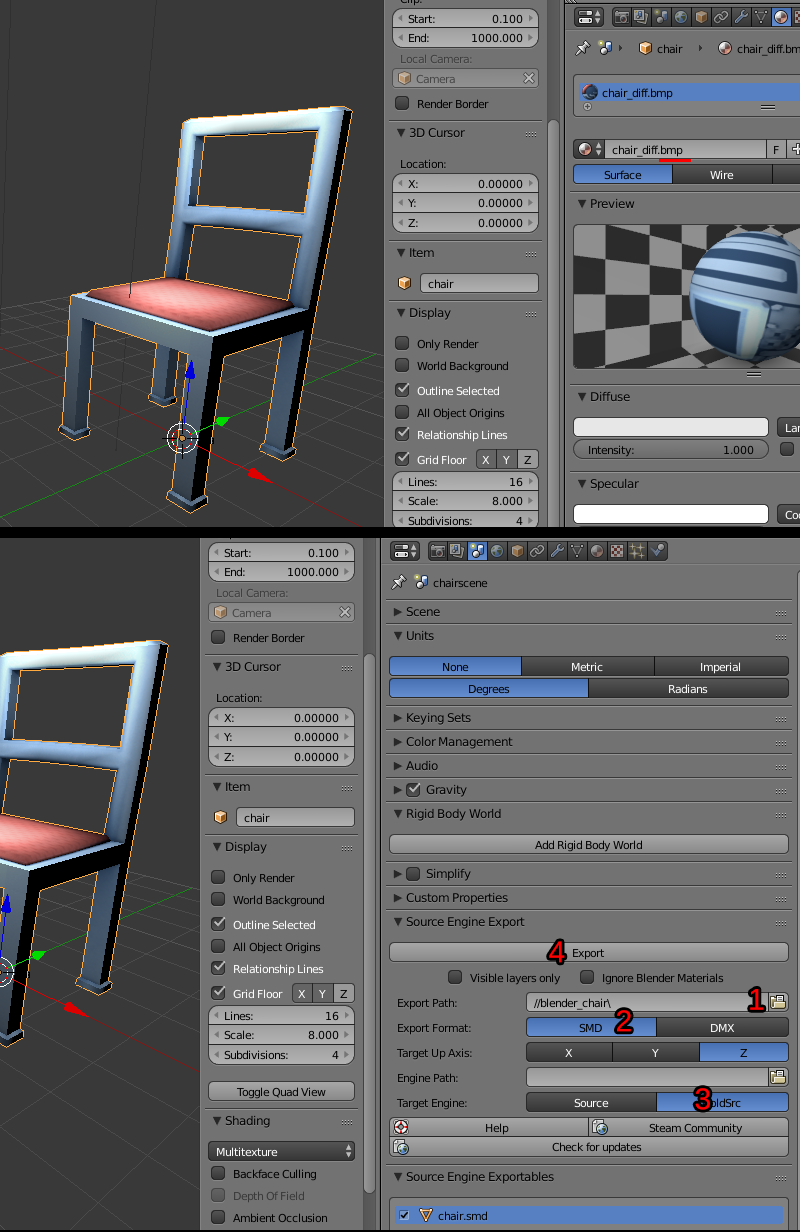Click the material preview sphere
The width and height of the screenshot is (800, 1232).
coord(745,295)
